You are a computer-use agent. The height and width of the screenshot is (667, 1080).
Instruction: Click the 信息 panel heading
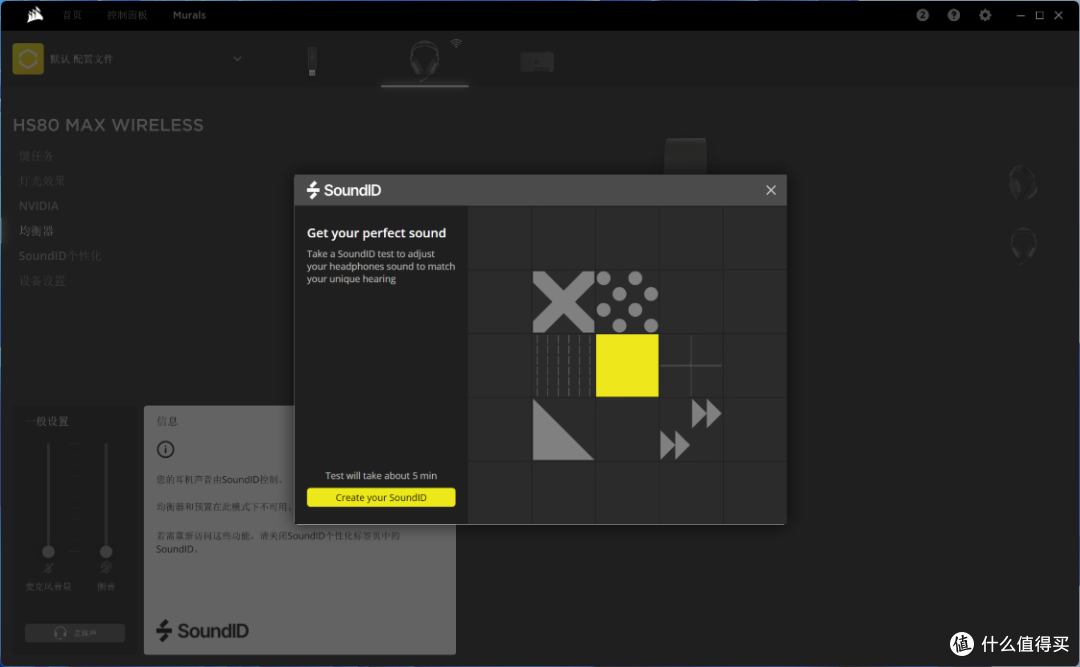[167, 421]
